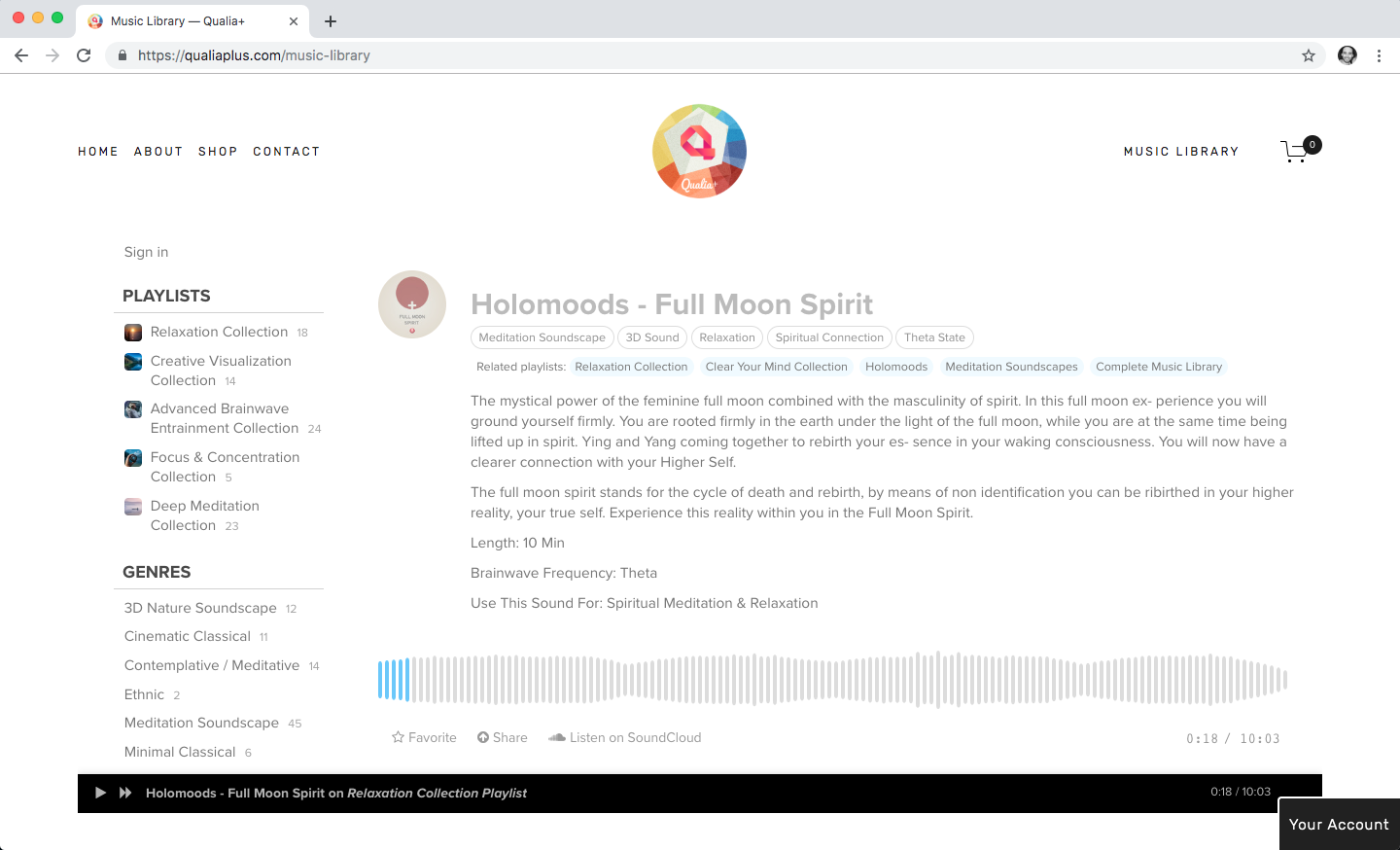Reload the page in the browser

pos(84,55)
